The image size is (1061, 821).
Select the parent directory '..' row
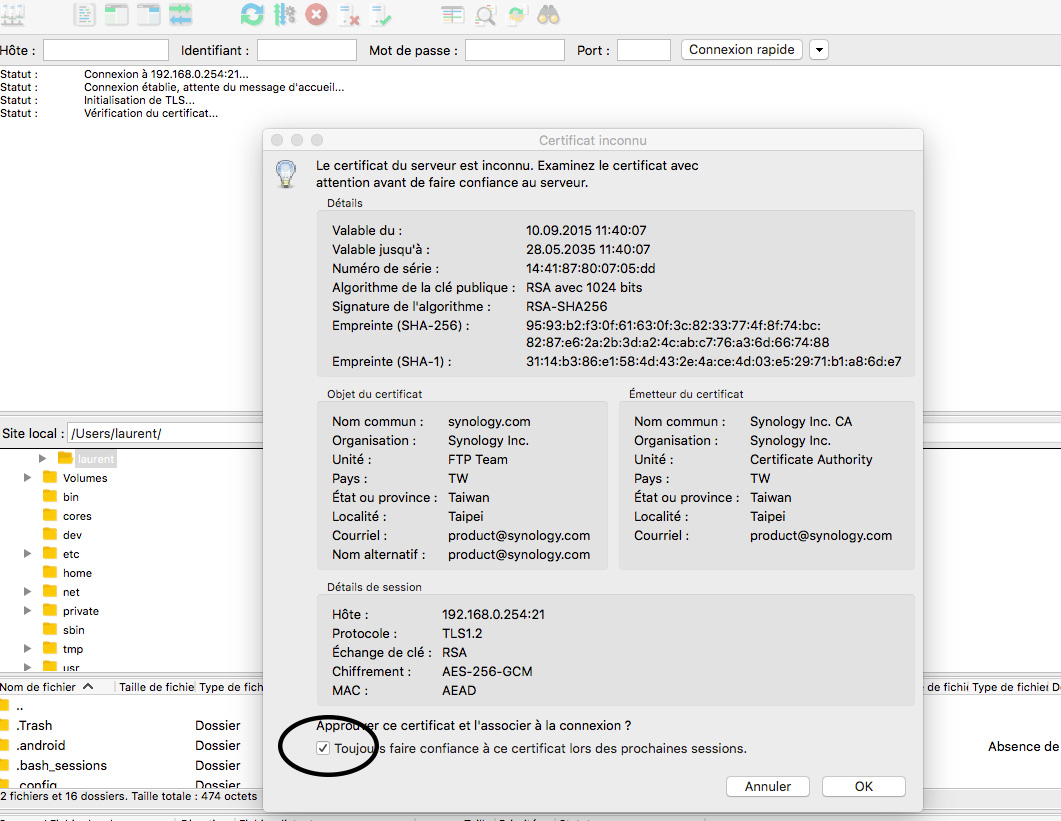131,706
